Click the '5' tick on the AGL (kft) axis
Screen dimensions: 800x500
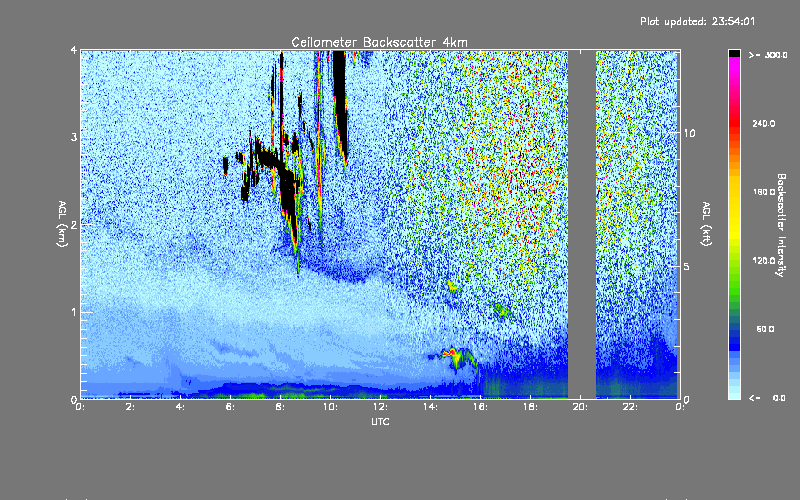tap(686, 266)
